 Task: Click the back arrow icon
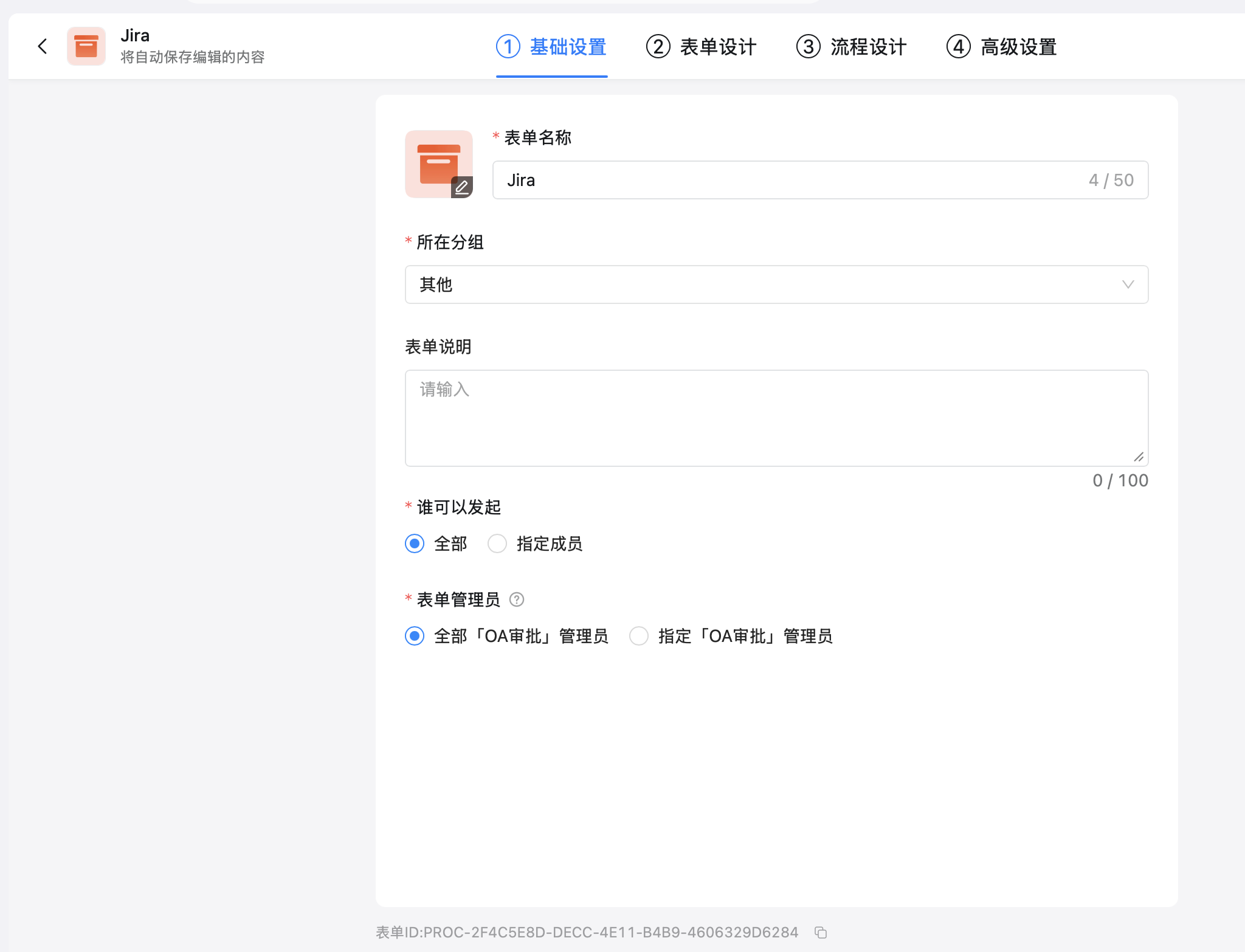[43, 46]
